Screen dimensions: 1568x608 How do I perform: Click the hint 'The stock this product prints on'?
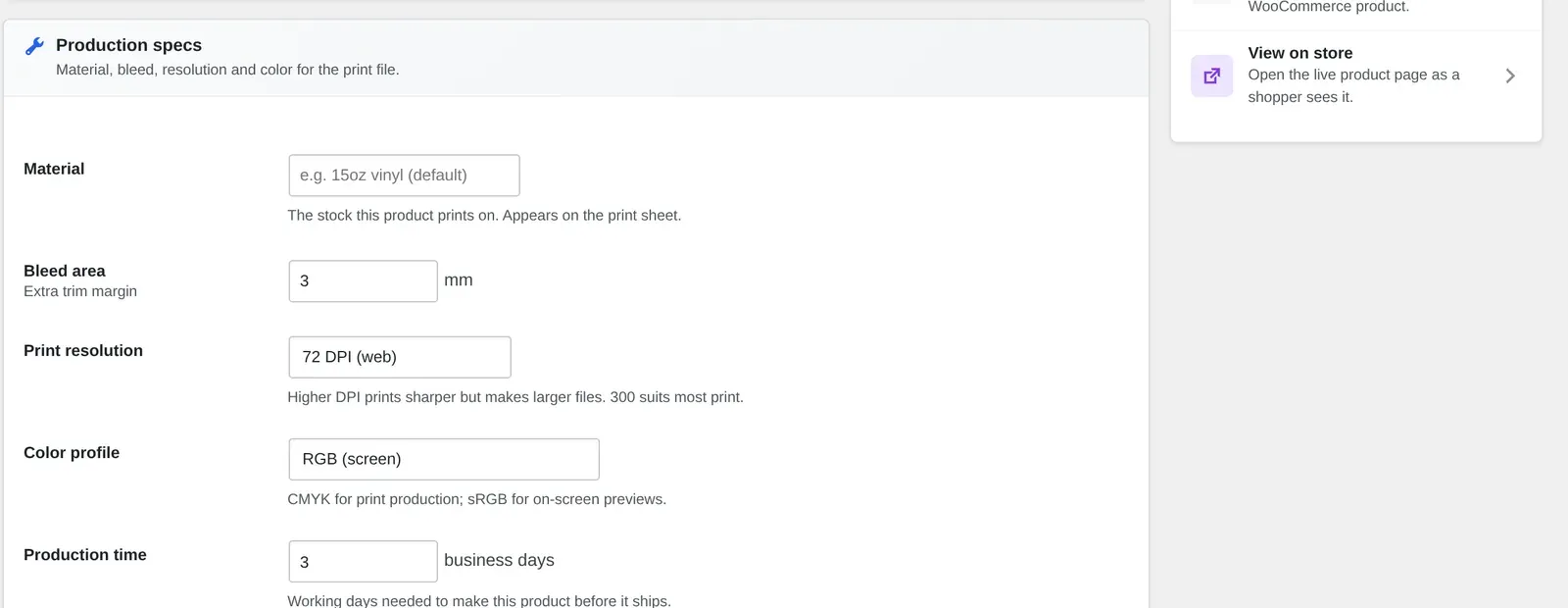pos(484,215)
